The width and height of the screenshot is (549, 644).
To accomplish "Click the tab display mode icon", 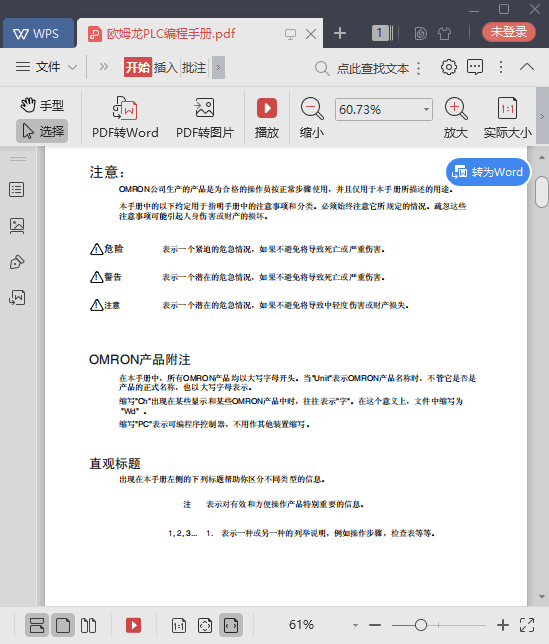I will [290, 34].
